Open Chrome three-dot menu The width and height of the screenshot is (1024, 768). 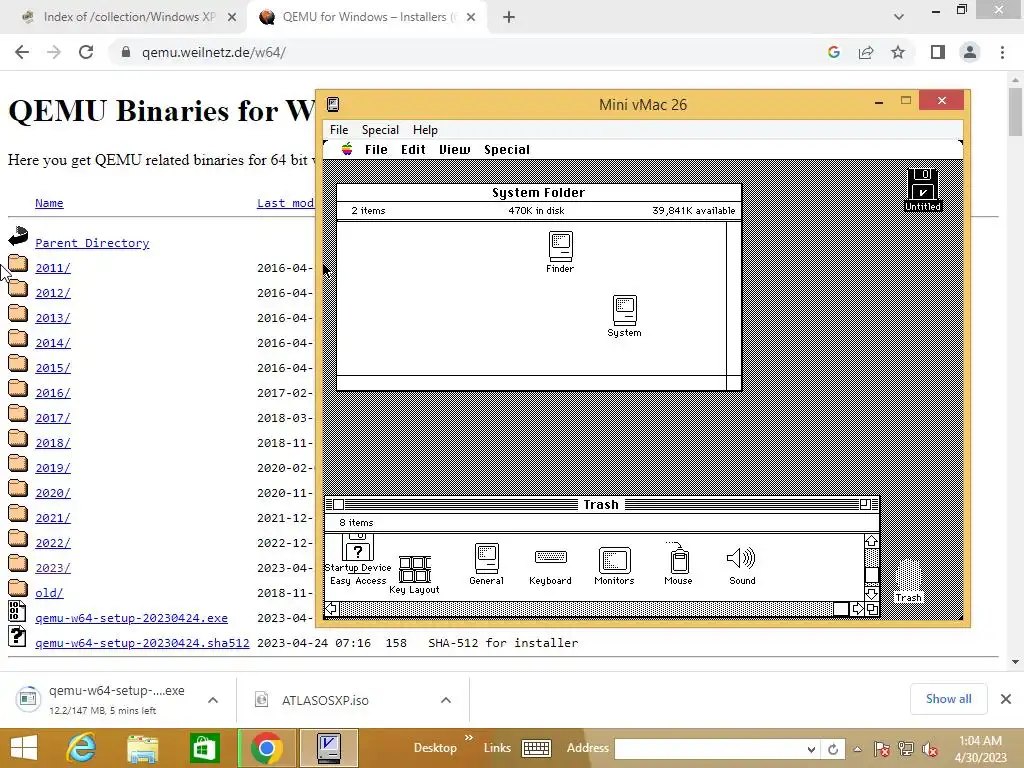click(1002, 52)
